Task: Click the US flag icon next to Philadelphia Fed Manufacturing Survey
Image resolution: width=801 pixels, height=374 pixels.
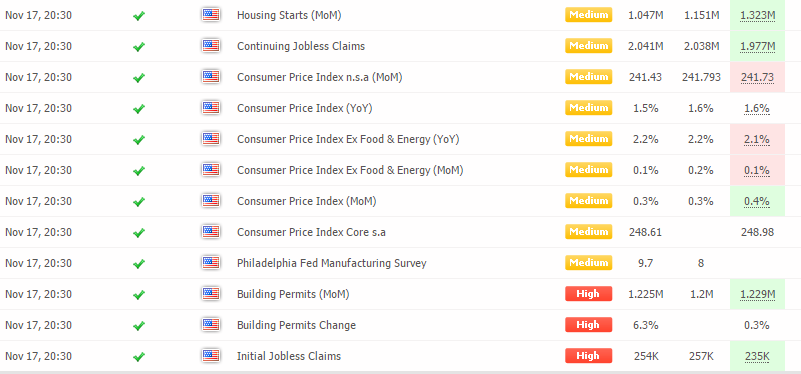Action: click(x=211, y=263)
